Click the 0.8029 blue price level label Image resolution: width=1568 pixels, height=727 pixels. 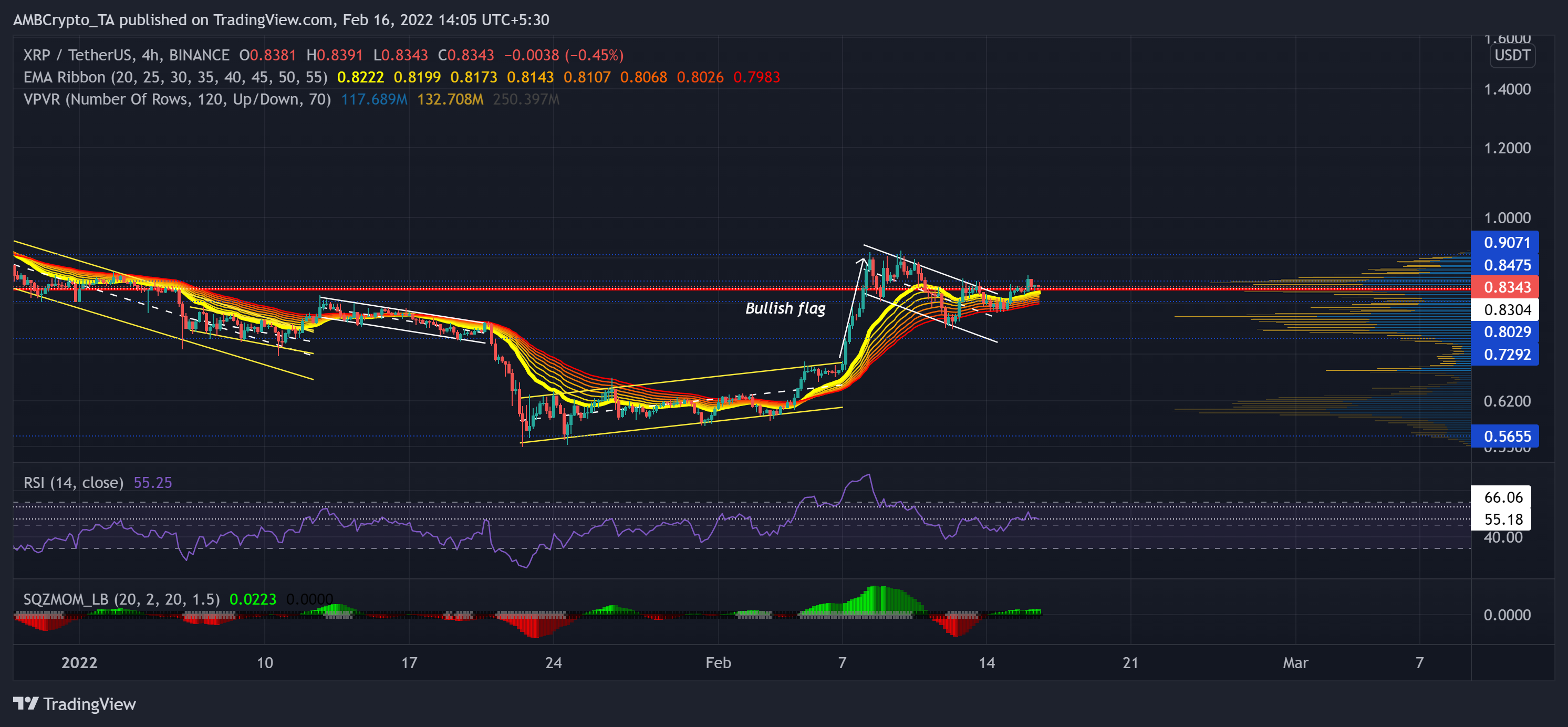1504,332
